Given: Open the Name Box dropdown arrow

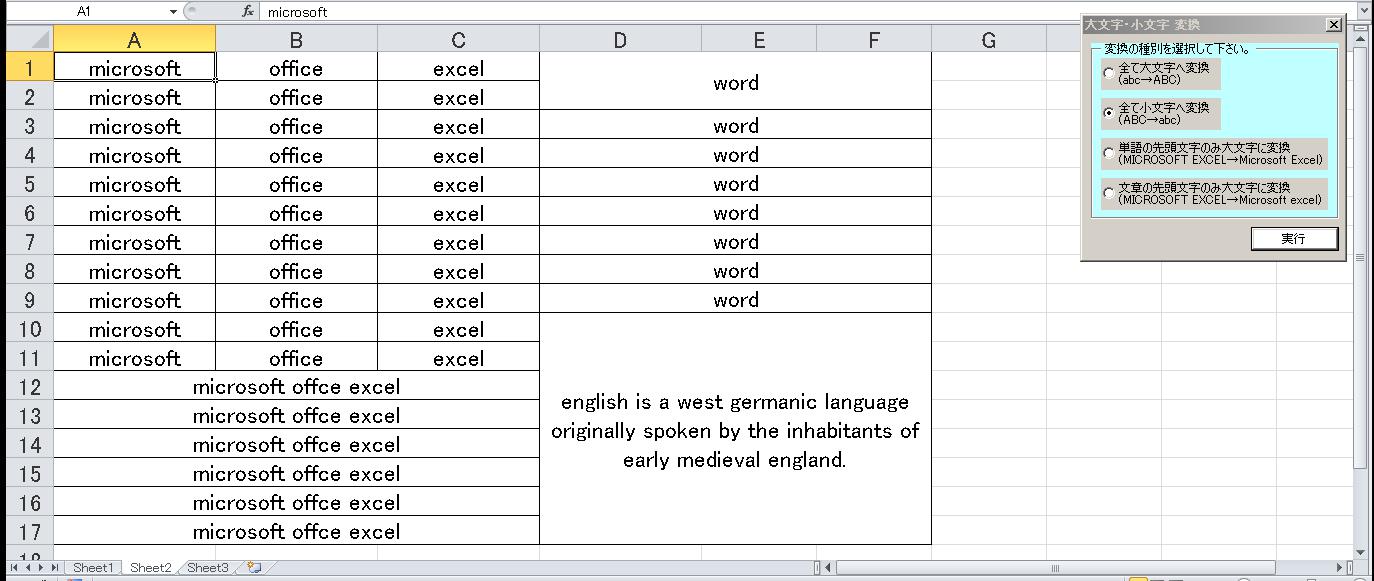Looking at the screenshot, I should pos(173,12).
